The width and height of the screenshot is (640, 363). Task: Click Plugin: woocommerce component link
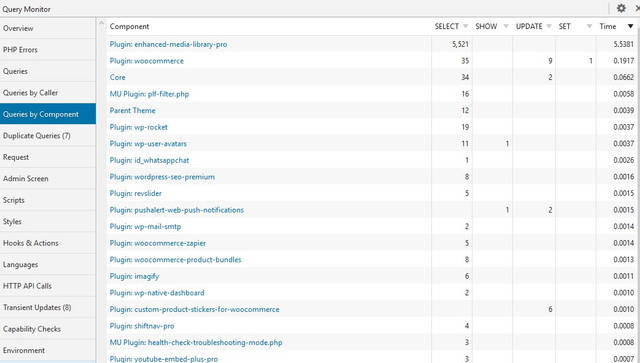point(147,61)
